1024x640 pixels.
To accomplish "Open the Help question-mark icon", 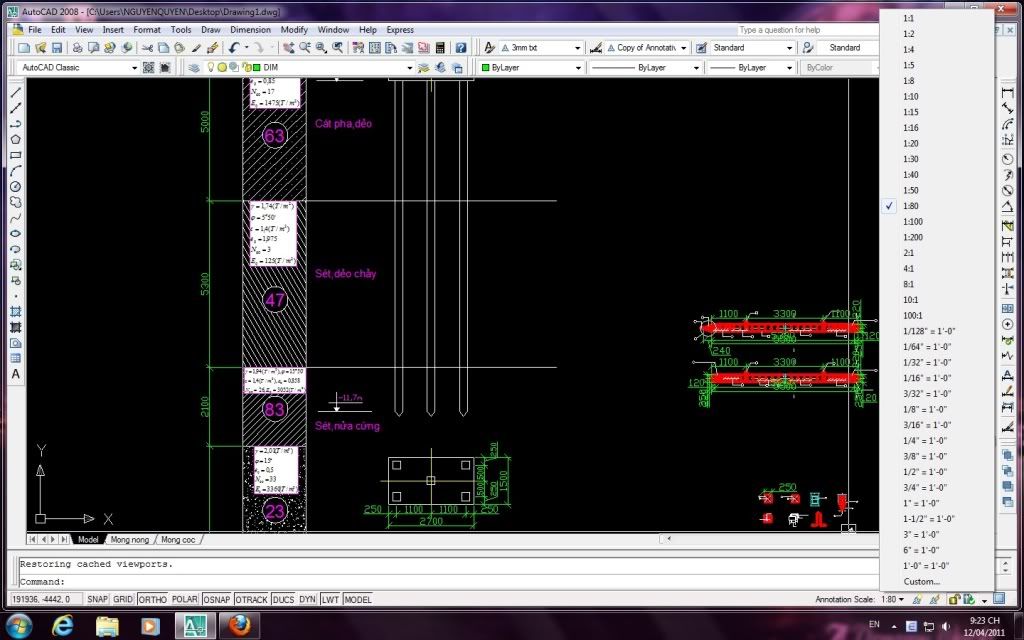I will 461,48.
